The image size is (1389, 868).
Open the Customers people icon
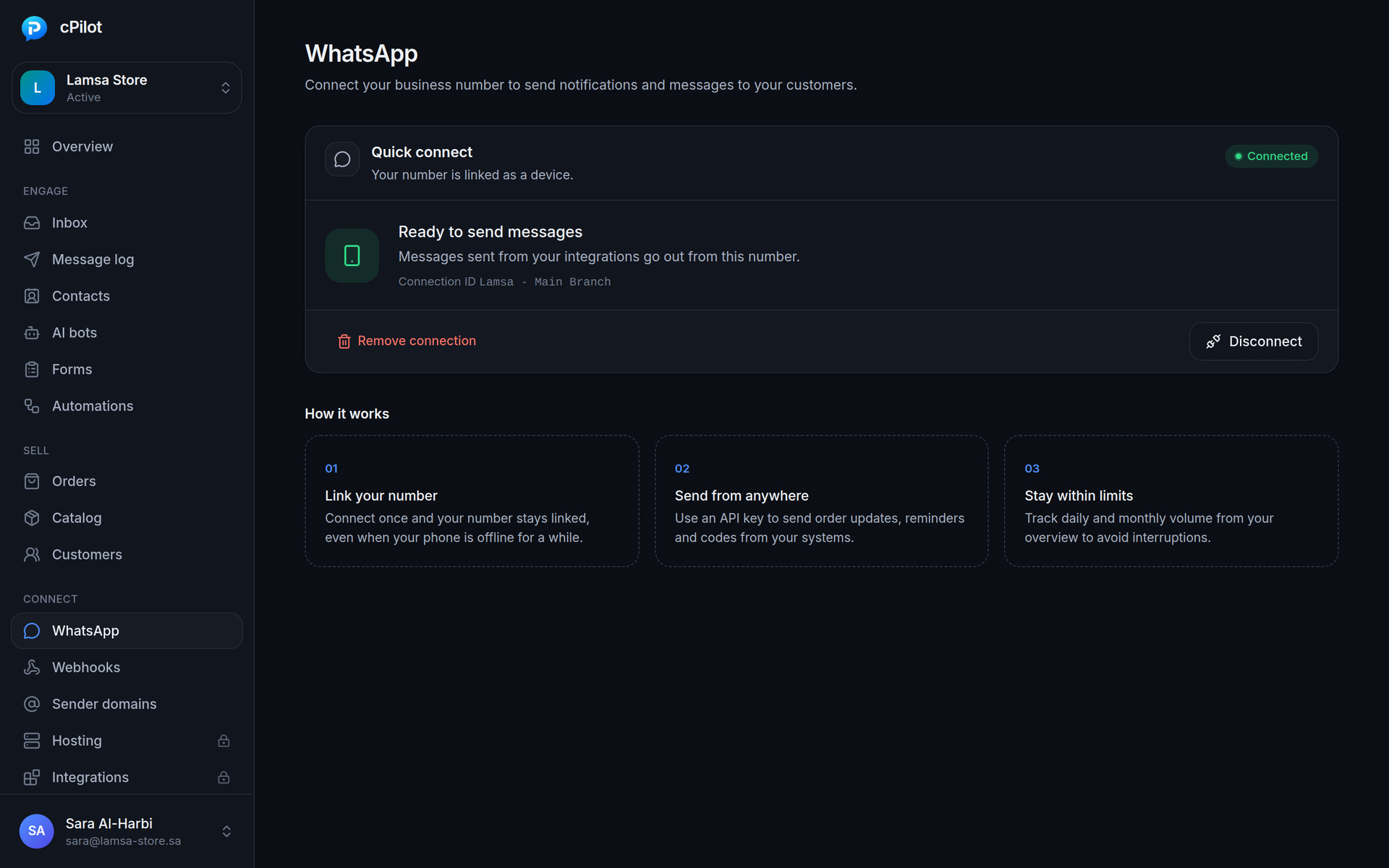point(32,555)
